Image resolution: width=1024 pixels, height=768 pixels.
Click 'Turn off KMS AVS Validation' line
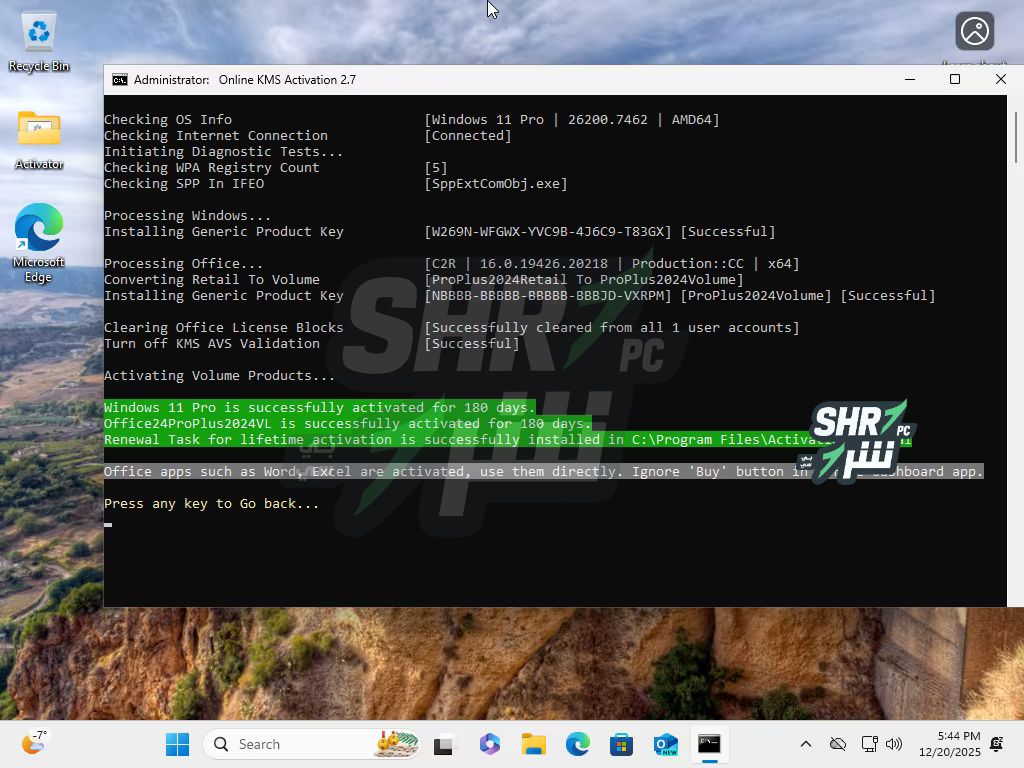[x=212, y=344]
